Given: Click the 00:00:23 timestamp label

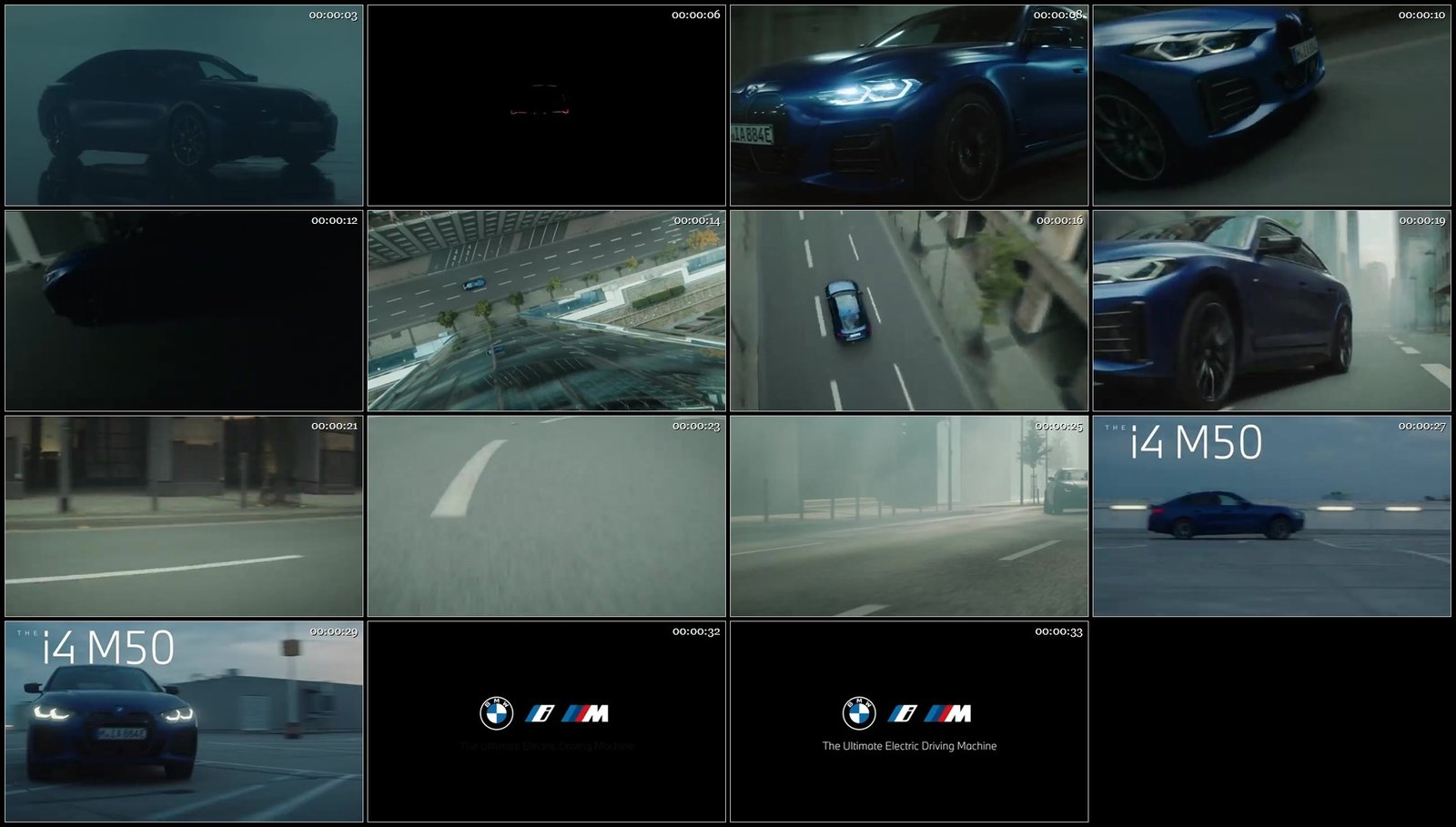Looking at the screenshot, I should point(696,427).
